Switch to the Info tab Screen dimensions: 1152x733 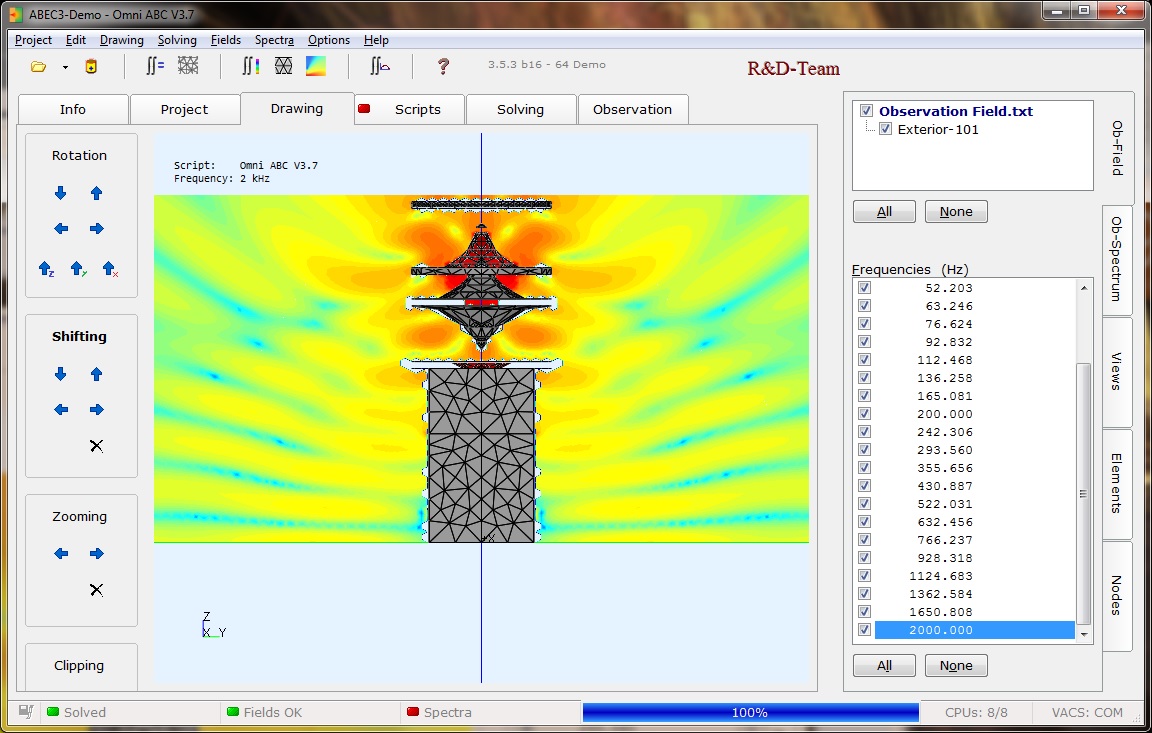point(73,109)
